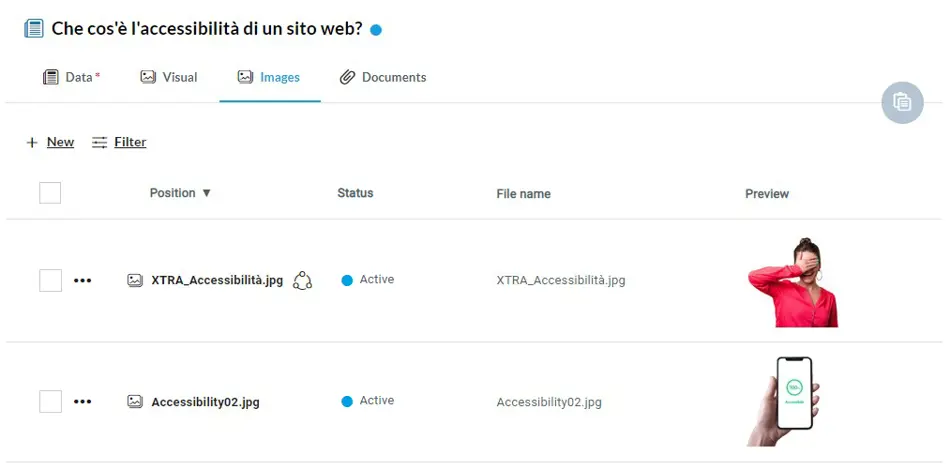Open the Filter options
The width and height of the screenshot is (950, 470).
tap(119, 142)
